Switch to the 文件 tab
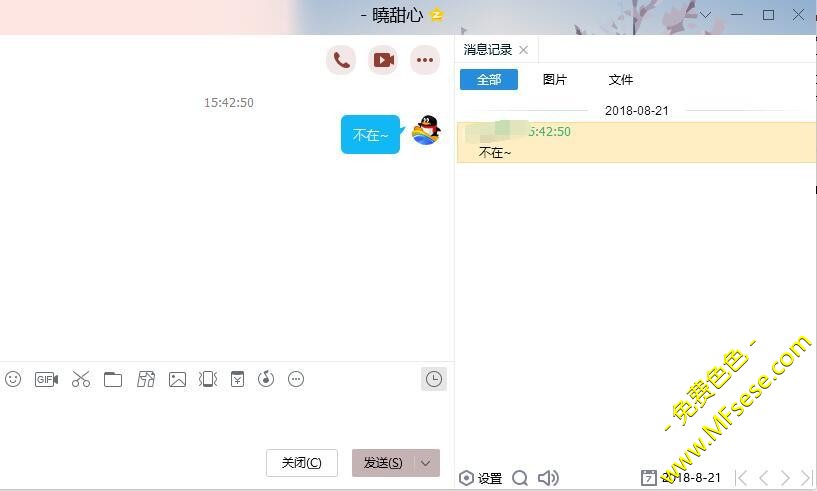Viewport: 817px width, 491px height. [x=621, y=80]
